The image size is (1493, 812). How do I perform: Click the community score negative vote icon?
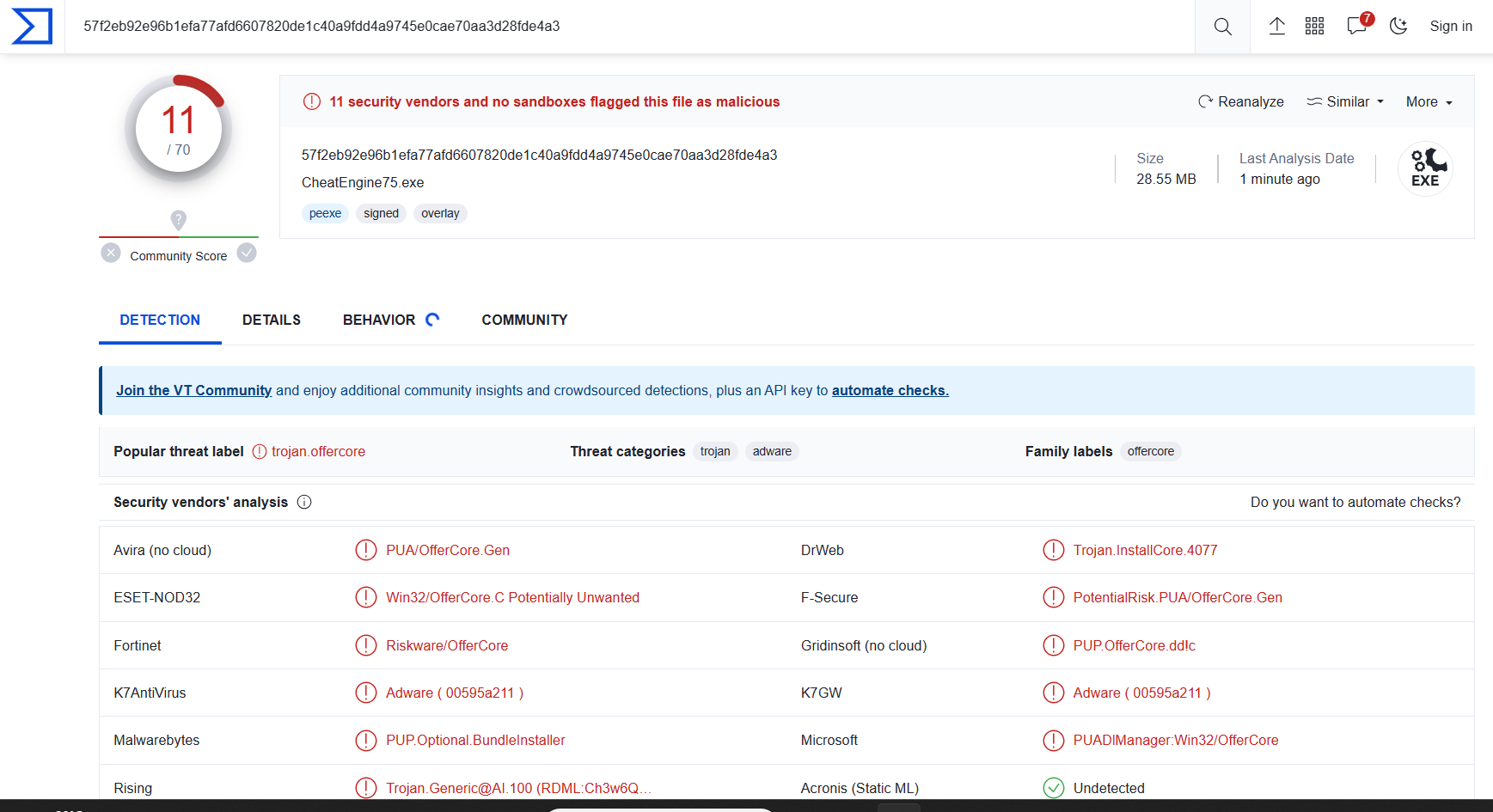[111, 253]
